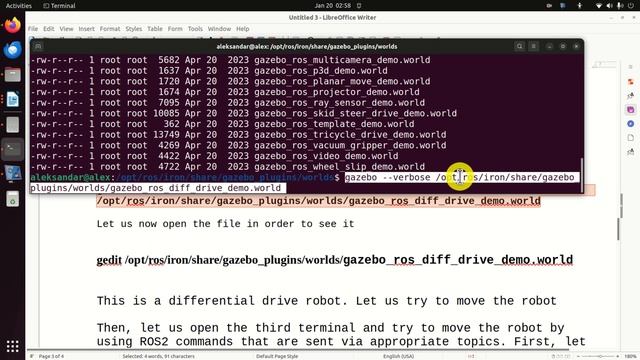Open the Insert menu in Writer
The width and height of the screenshot is (640, 360).
click(87, 29)
